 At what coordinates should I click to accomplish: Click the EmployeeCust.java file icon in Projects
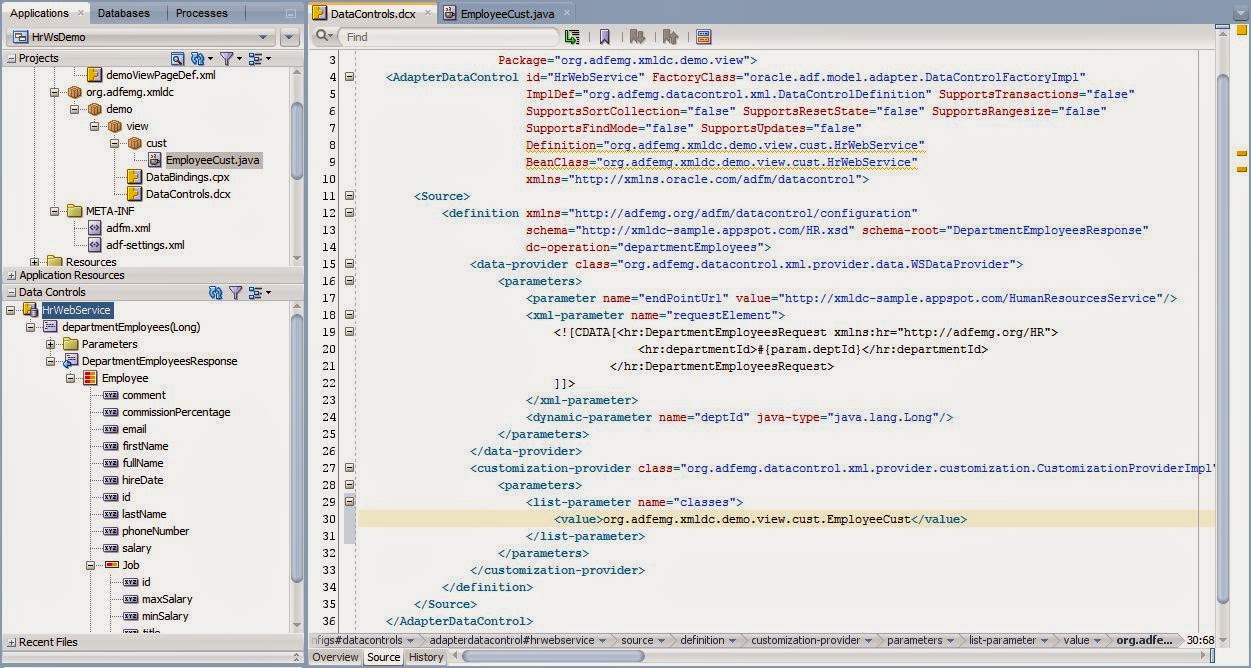click(x=155, y=160)
